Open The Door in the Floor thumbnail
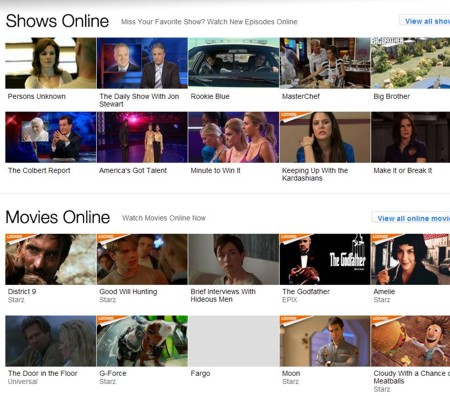The width and height of the screenshot is (450, 396). (x=51, y=341)
